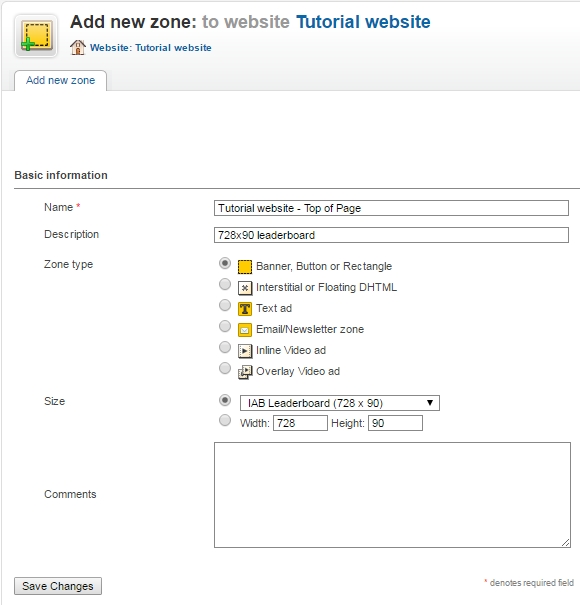
Task: Focus the zone Name text field
Action: tap(391, 208)
